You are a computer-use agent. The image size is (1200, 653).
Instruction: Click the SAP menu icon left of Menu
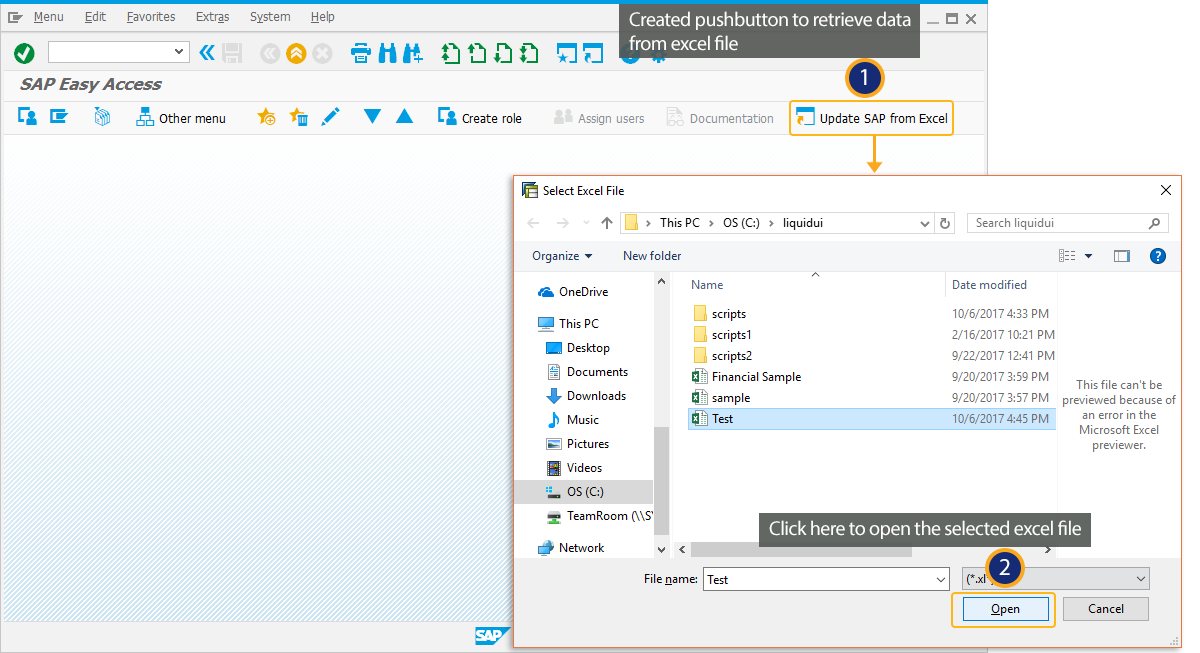[15, 17]
